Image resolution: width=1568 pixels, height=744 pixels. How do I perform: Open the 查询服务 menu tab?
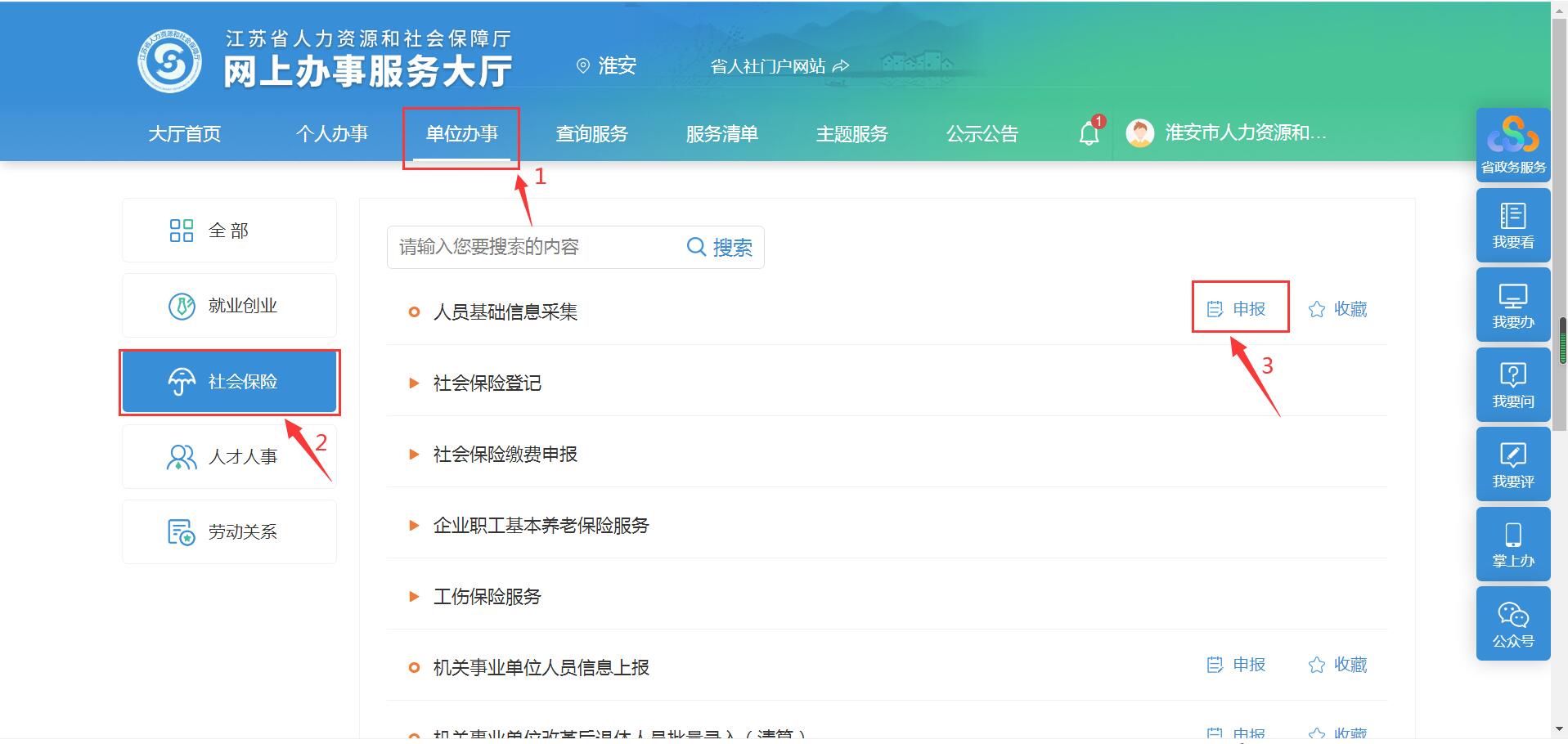pos(591,134)
